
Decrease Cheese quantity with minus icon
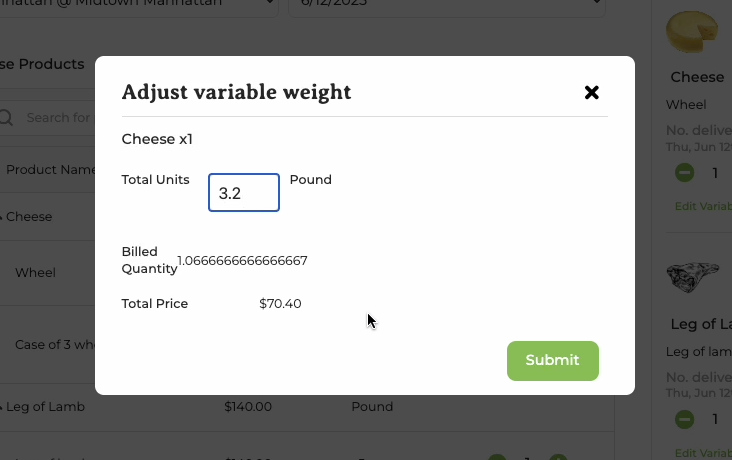684,173
